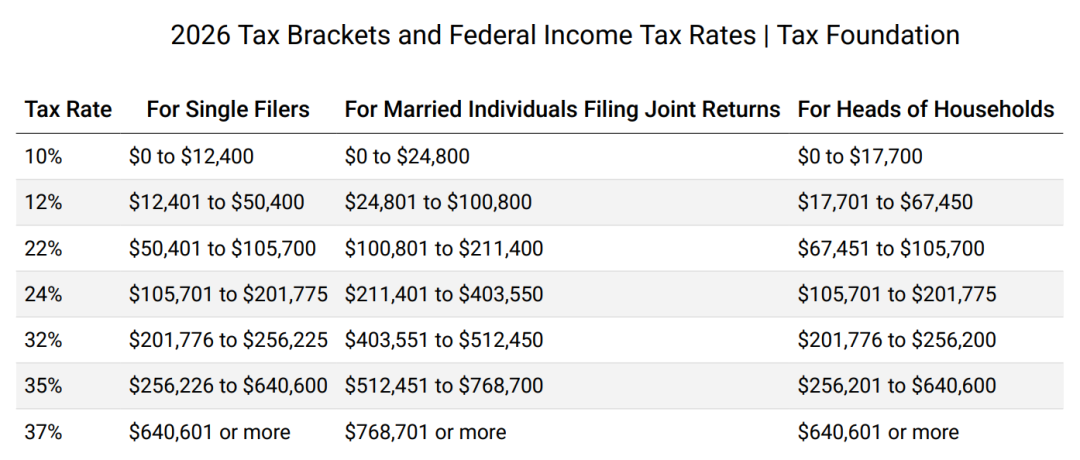The width and height of the screenshot is (1080, 460).
Task: Select the 37% tax rate cell
Action: pos(43,432)
